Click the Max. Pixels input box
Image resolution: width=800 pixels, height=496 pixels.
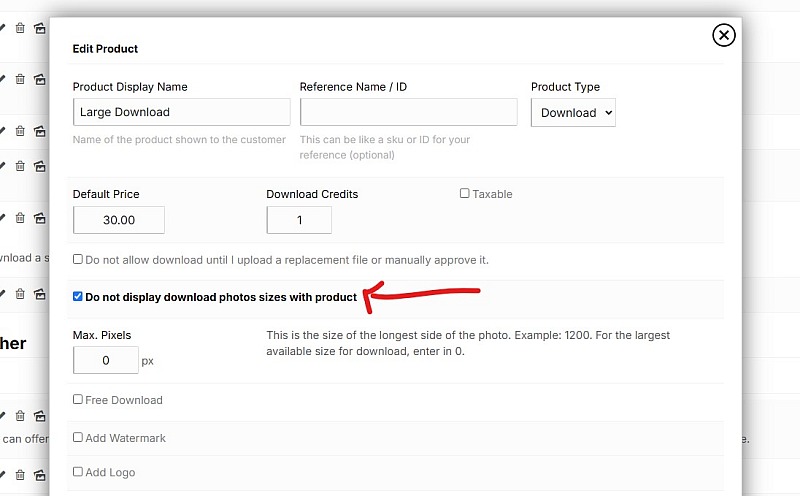point(106,360)
